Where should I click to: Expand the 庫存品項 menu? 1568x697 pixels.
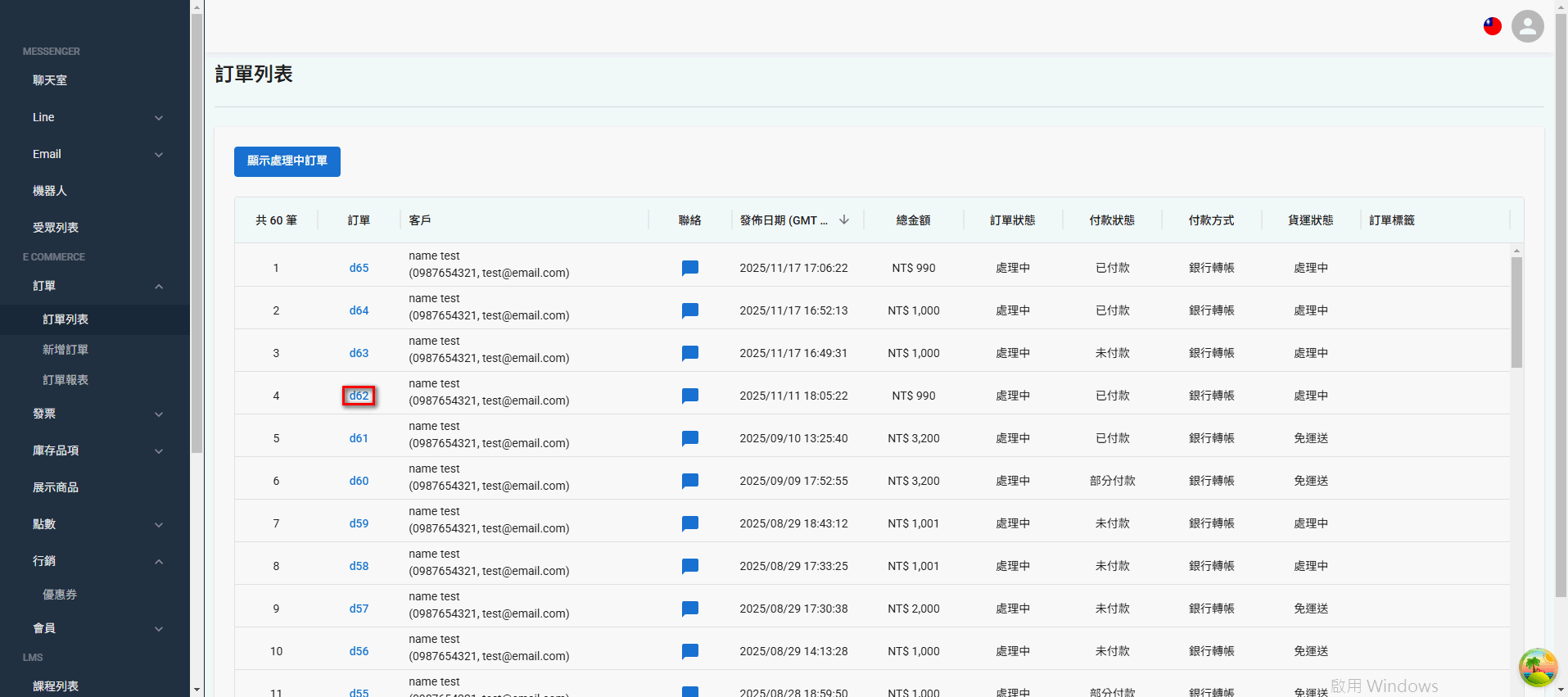click(x=95, y=450)
